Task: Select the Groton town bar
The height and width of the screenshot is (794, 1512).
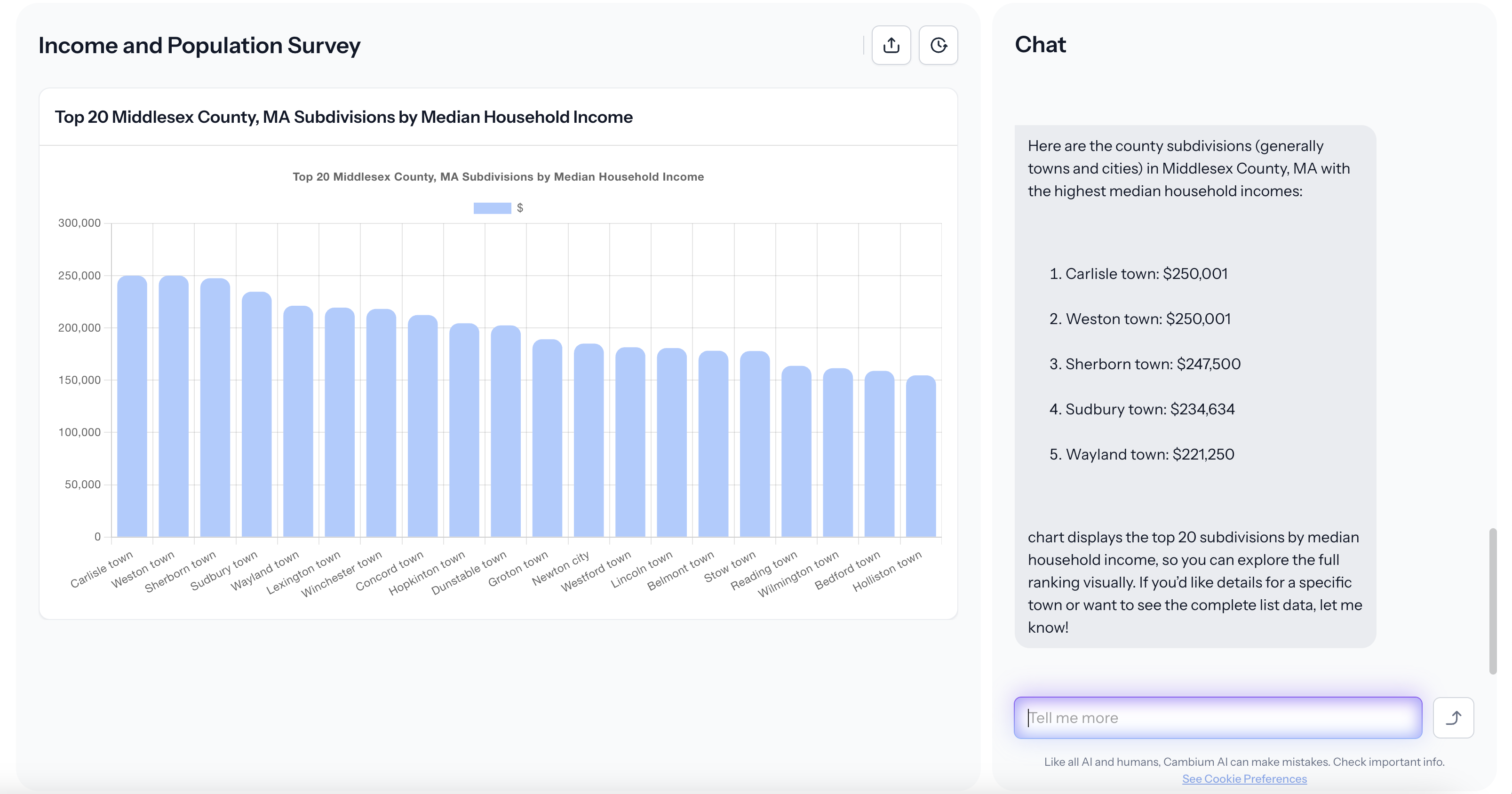Action: 547,438
